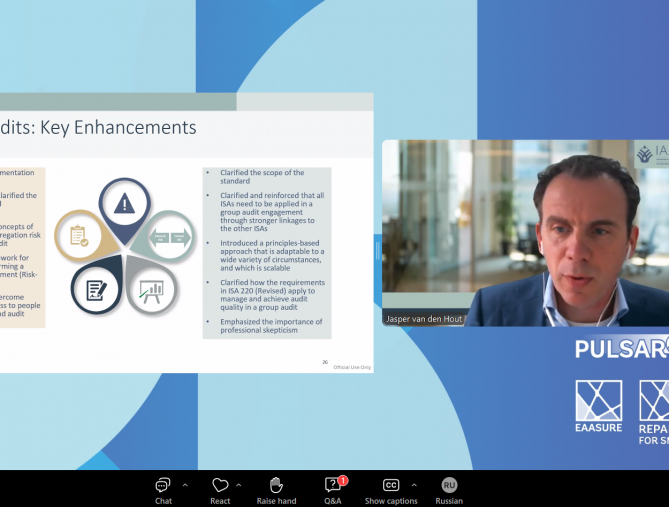Select the Russian interpretation language button
Viewport: 669px width, 507px height.
[x=449, y=486]
